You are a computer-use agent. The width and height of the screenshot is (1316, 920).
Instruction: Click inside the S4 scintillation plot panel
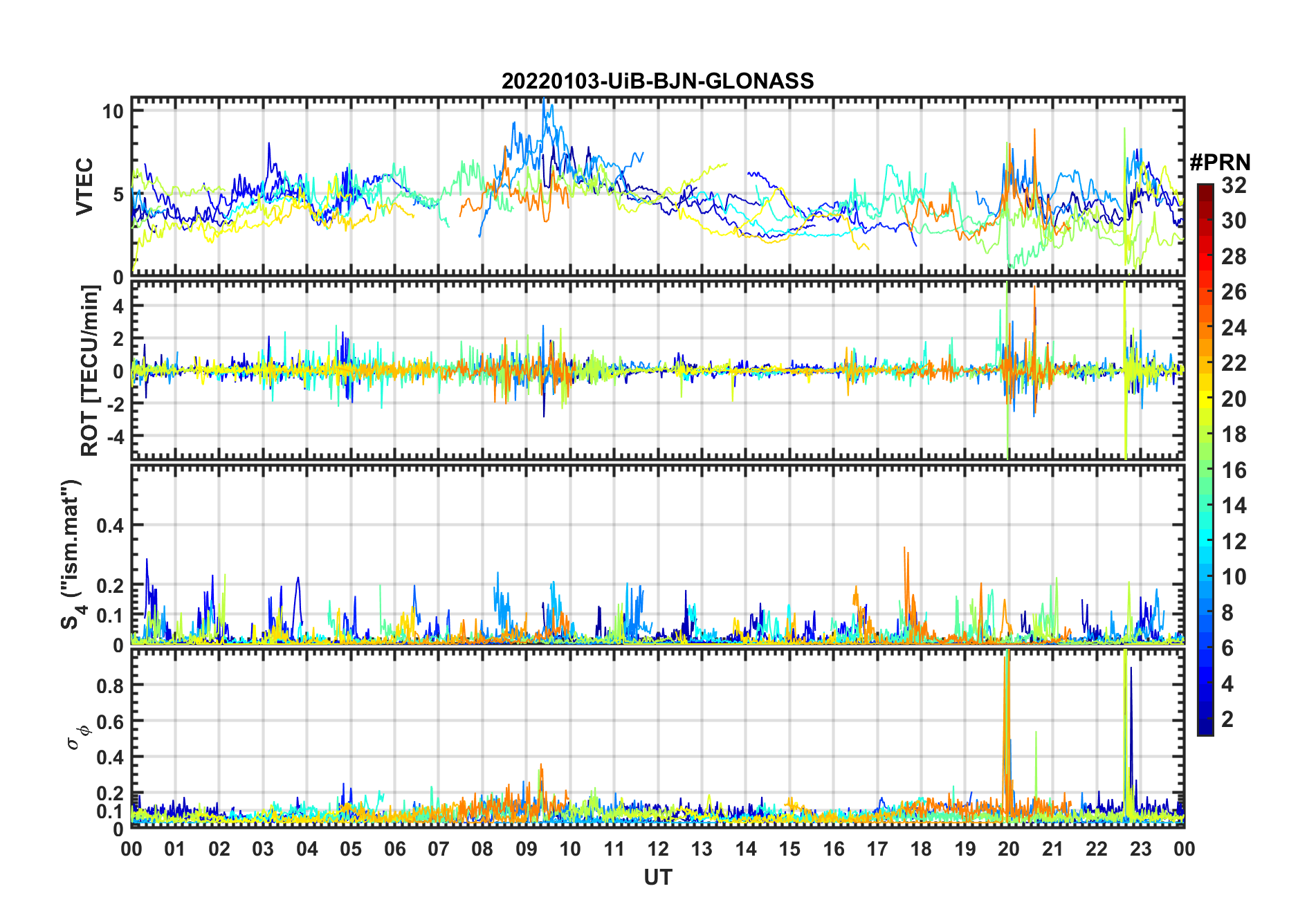pos(657,554)
